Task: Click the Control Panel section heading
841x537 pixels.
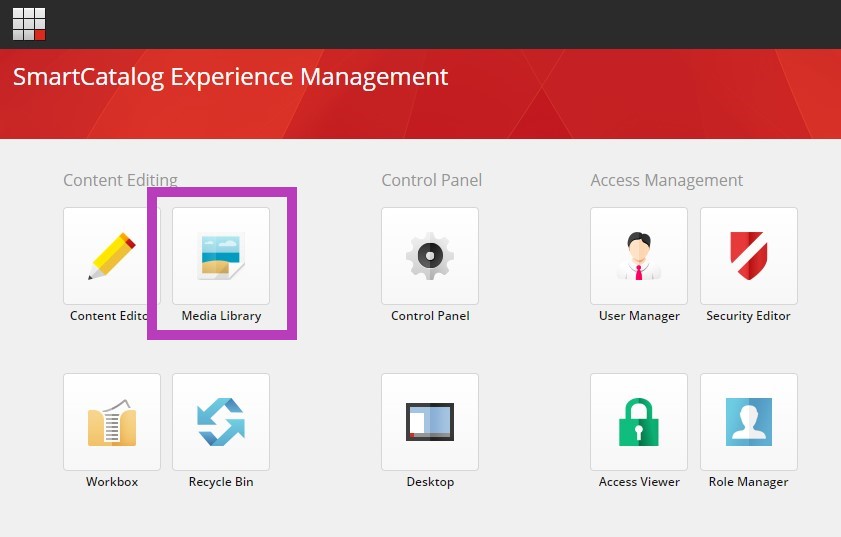Action: pyautogui.click(x=431, y=180)
